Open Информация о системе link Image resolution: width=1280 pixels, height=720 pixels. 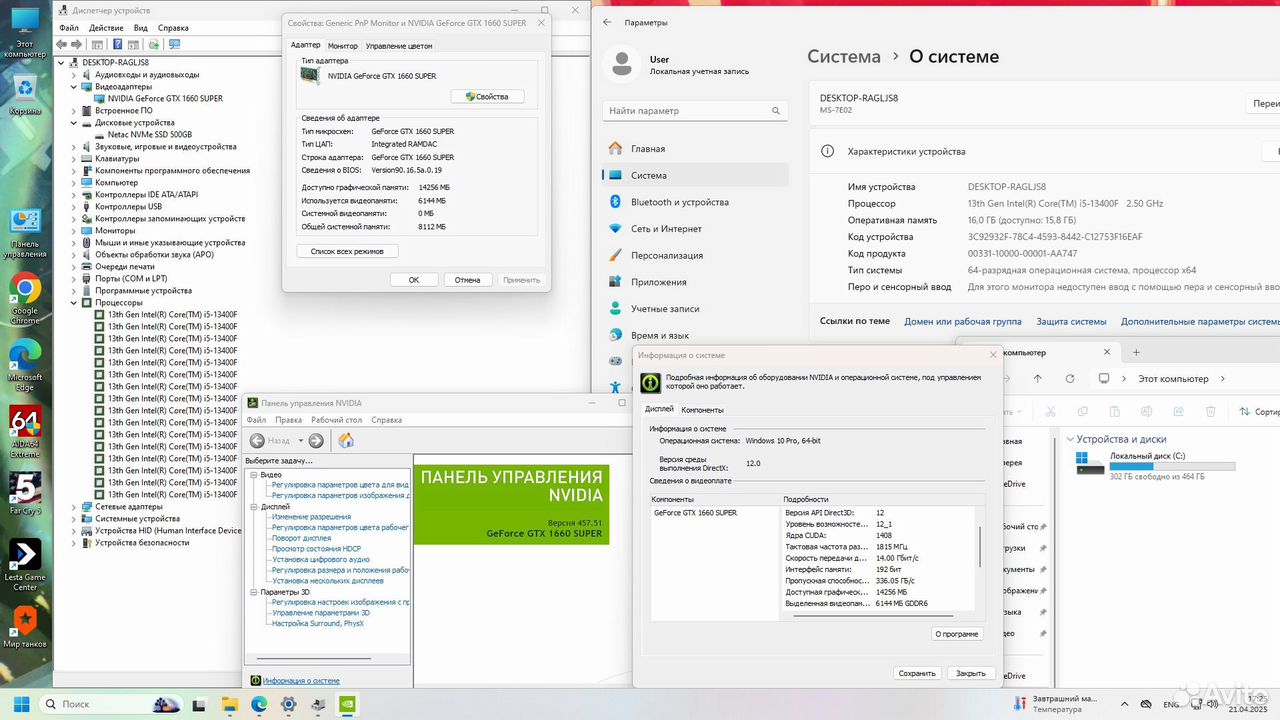pyautogui.click(x=301, y=681)
